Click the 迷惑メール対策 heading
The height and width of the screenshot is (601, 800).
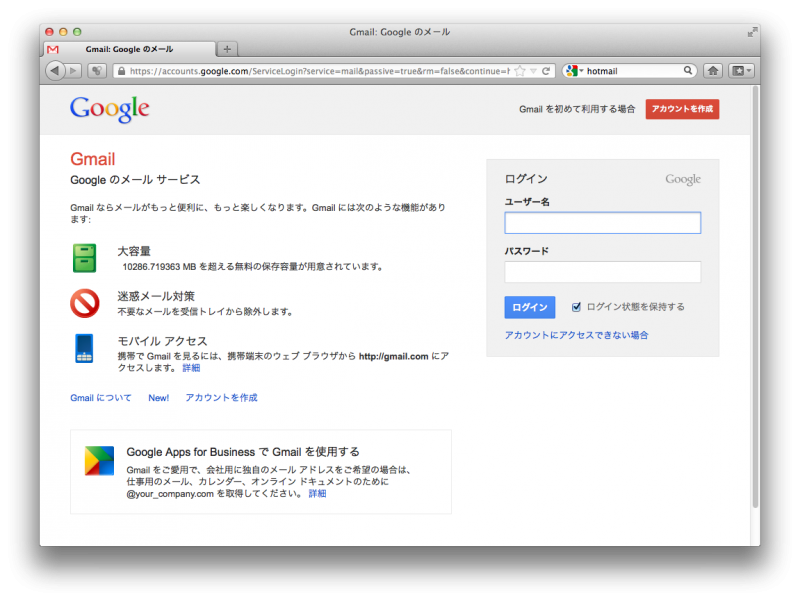[x=156, y=296]
